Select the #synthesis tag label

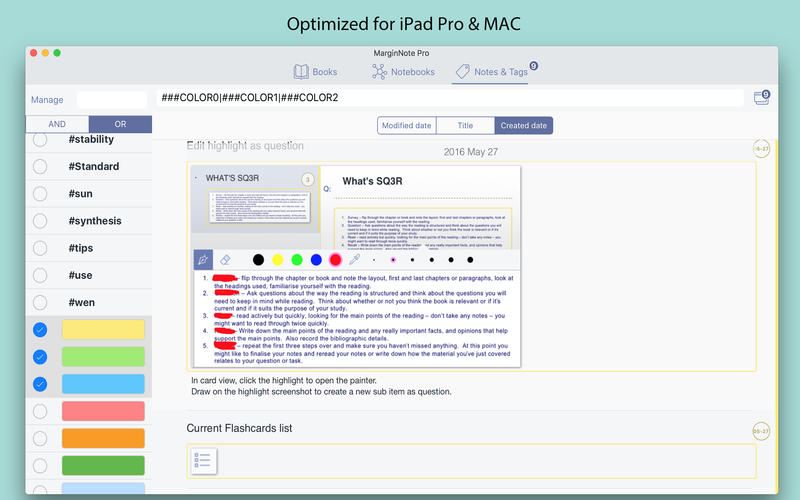[95, 221]
